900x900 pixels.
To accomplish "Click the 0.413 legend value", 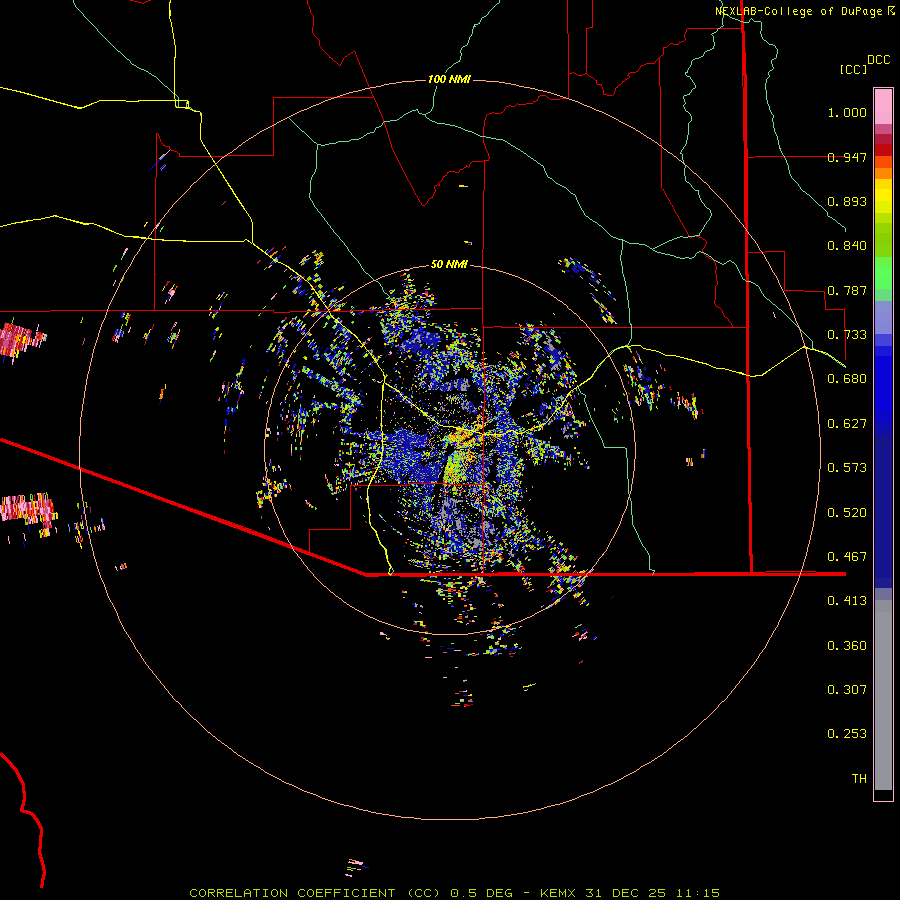I will tap(847, 601).
